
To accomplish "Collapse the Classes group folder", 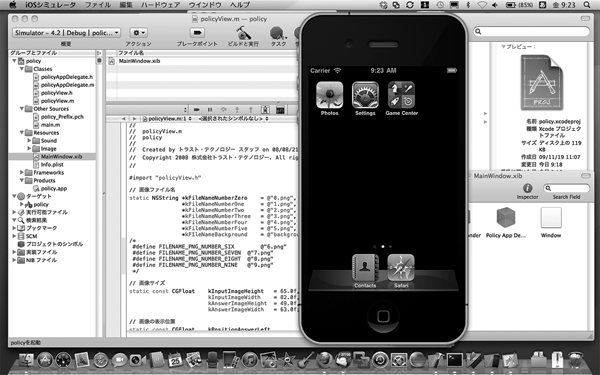I will pyautogui.click(x=22, y=69).
